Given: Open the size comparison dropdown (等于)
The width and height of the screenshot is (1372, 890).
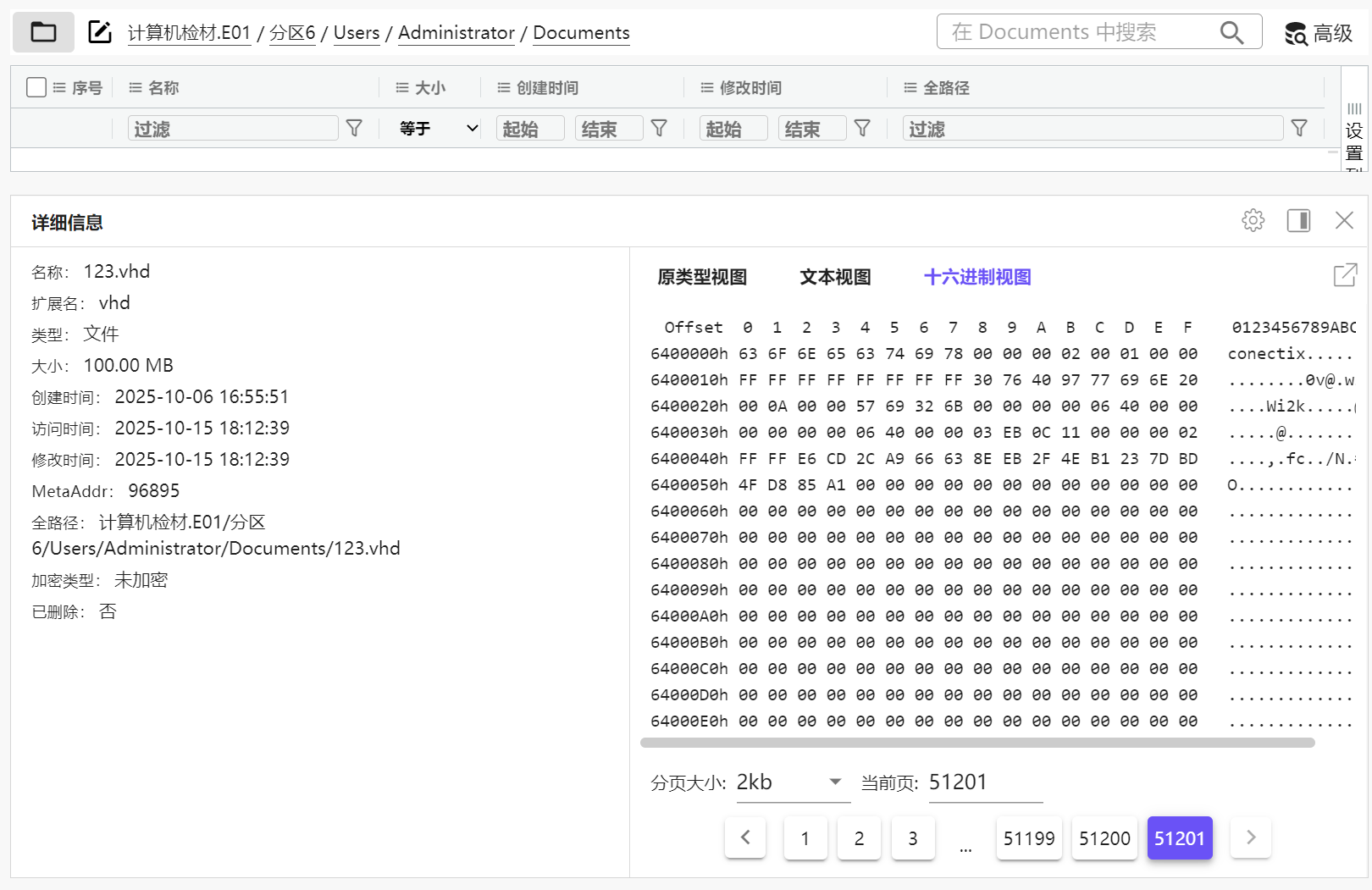Looking at the screenshot, I should (x=438, y=129).
